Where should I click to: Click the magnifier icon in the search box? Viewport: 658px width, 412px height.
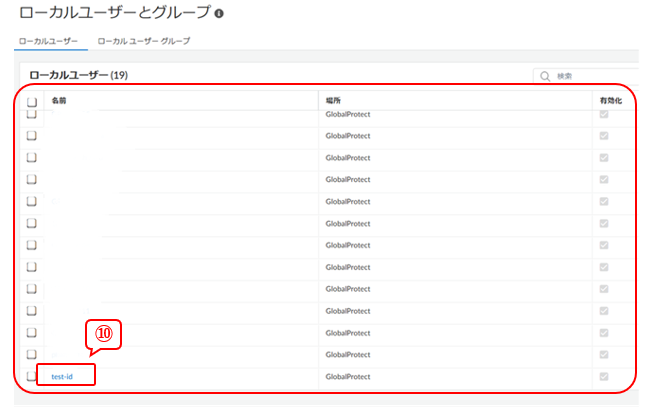[x=545, y=75]
